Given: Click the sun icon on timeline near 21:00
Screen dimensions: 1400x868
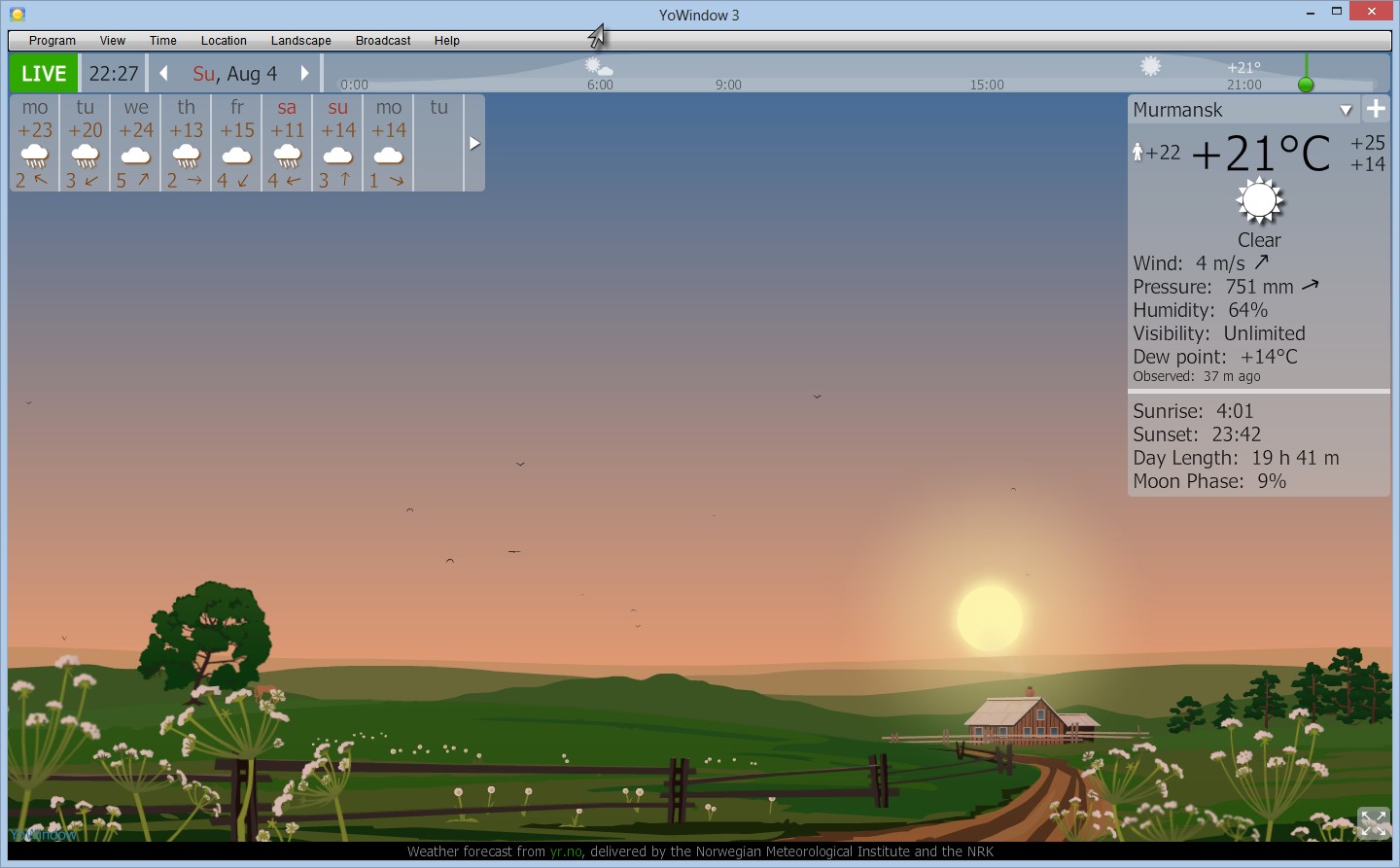Looking at the screenshot, I should pos(1150,66).
